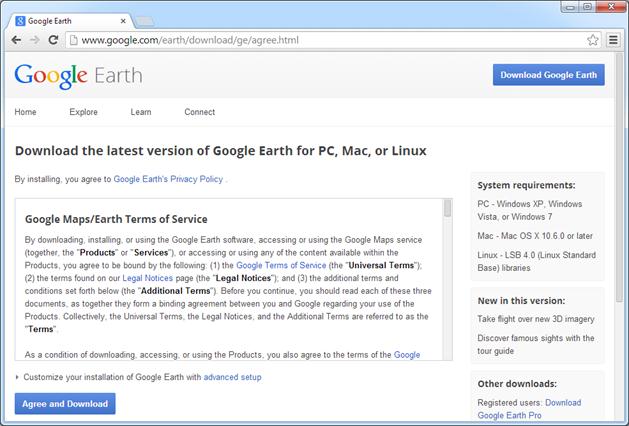Open Google Earth's Privacy Policy link
This screenshot has height=426, width=629.
tap(168, 179)
